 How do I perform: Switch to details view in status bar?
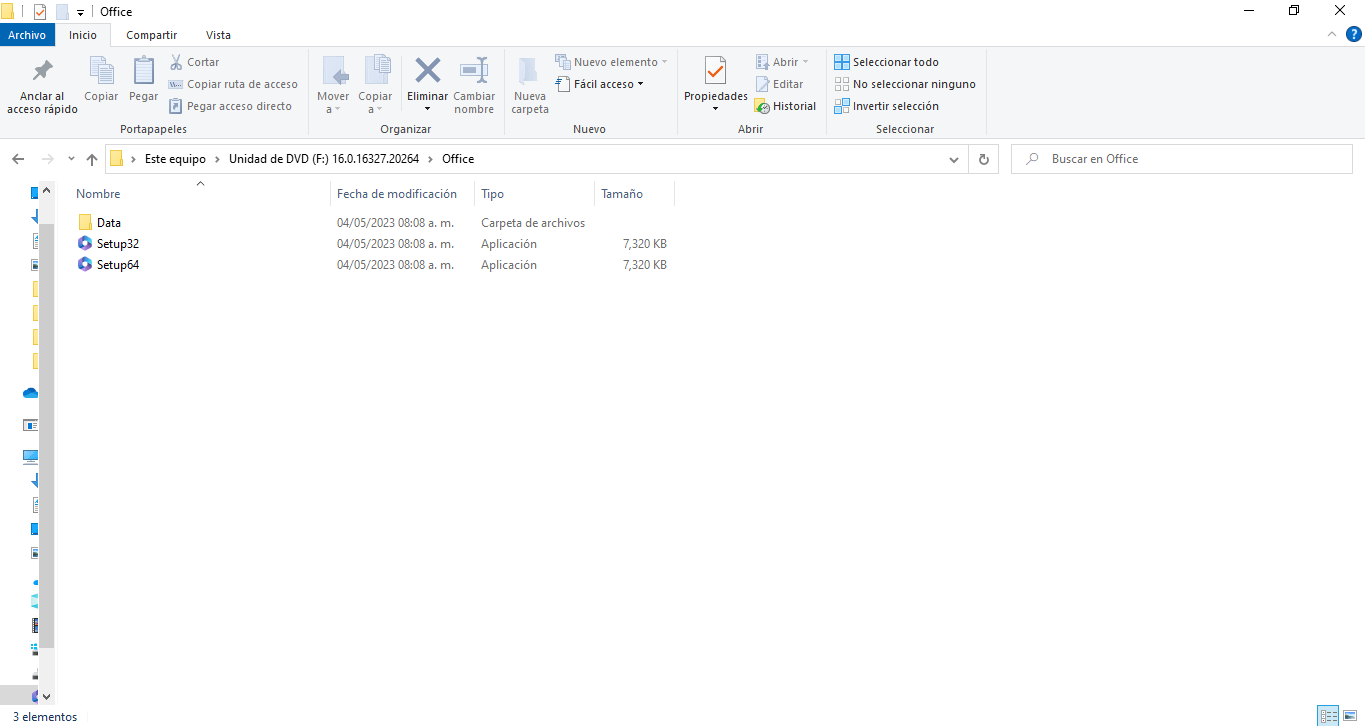pyautogui.click(x=1327, y=716)
